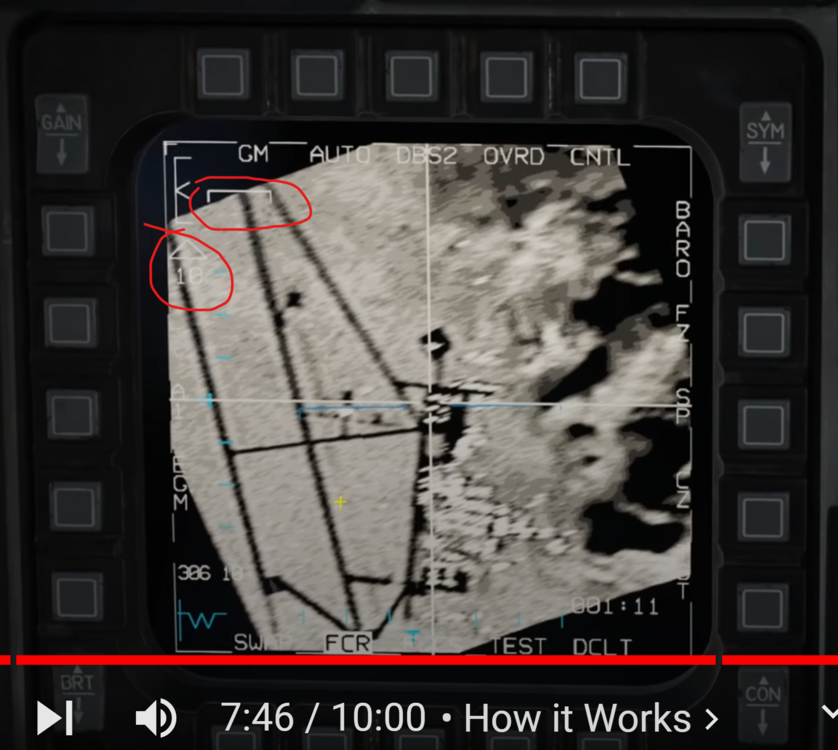Push the SYM rocker up arrow
The image size is (838, 750).
click(x=766, y=115)
